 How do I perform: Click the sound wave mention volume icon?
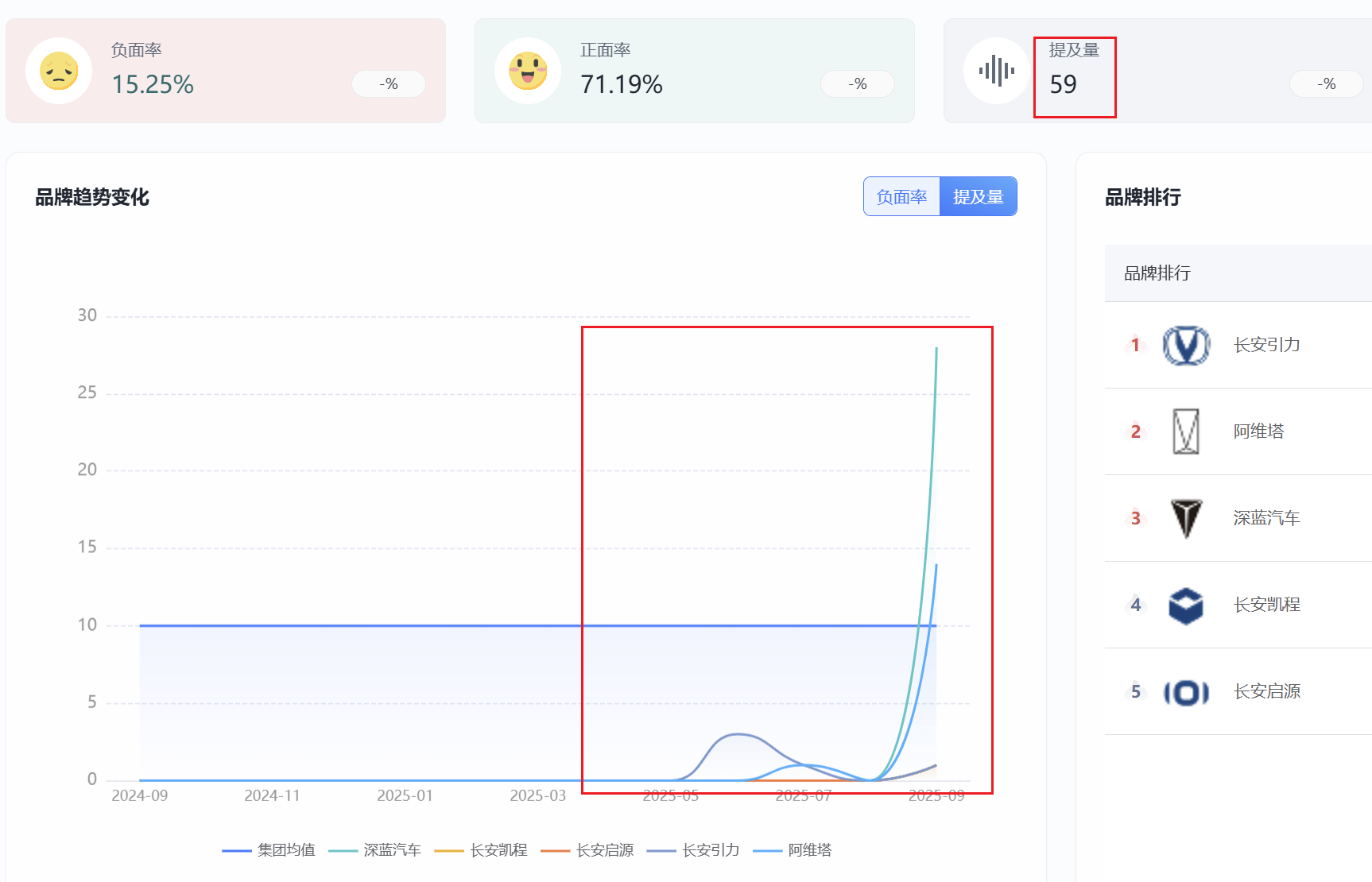996,71
